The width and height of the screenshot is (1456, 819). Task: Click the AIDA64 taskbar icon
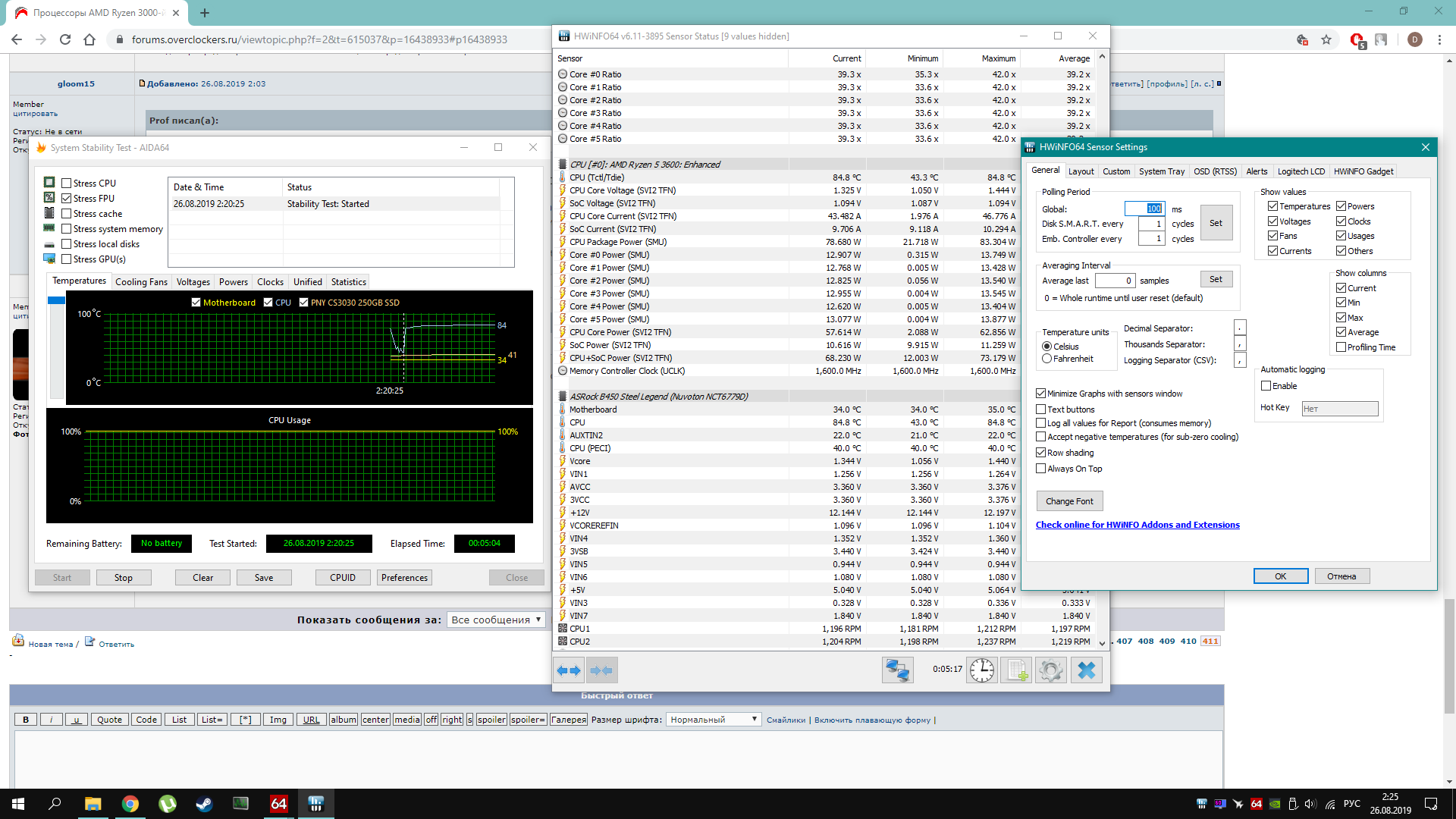click(x=278, y=804)
